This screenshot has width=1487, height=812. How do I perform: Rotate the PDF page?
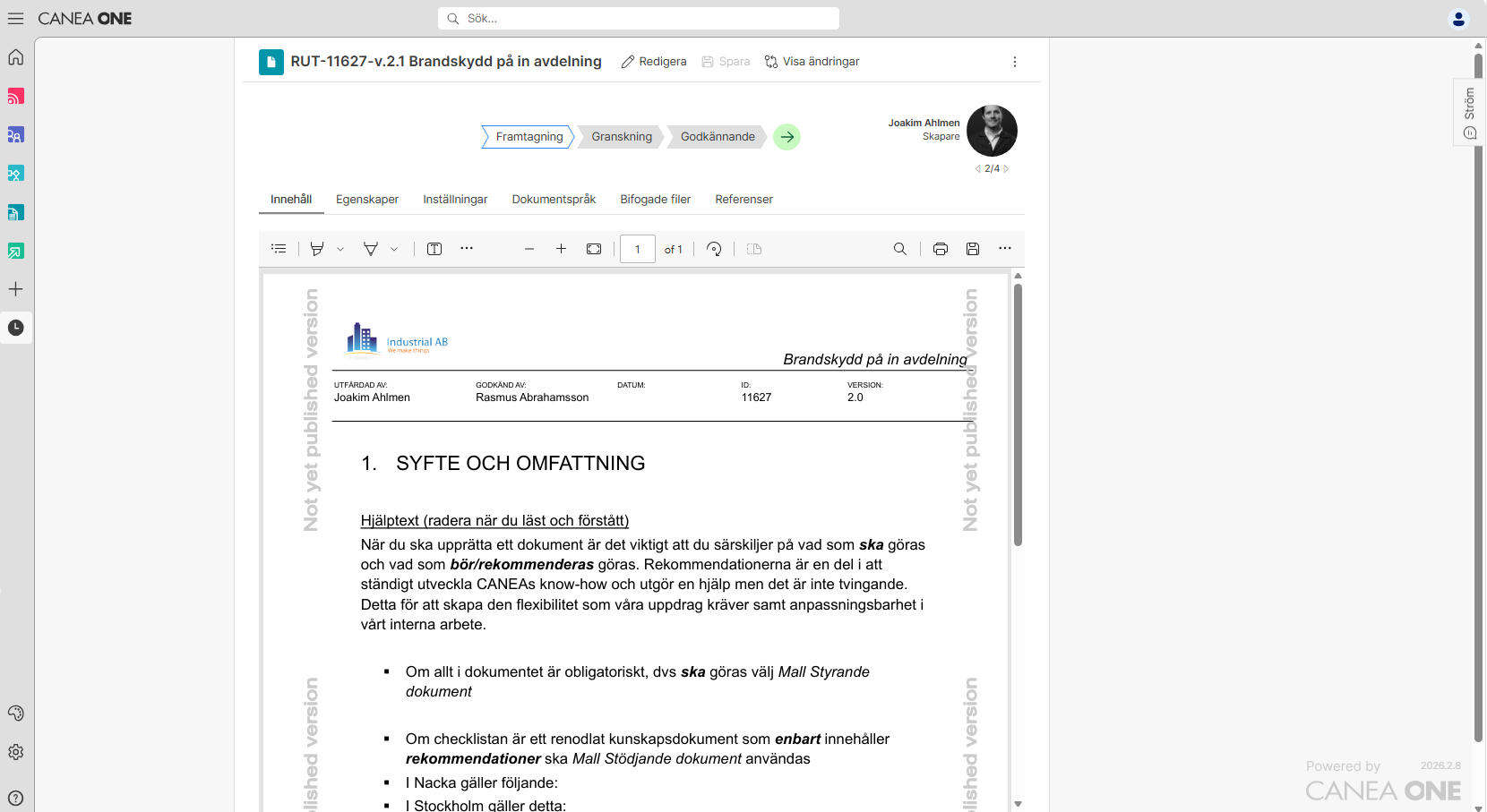tap(714, 249)
